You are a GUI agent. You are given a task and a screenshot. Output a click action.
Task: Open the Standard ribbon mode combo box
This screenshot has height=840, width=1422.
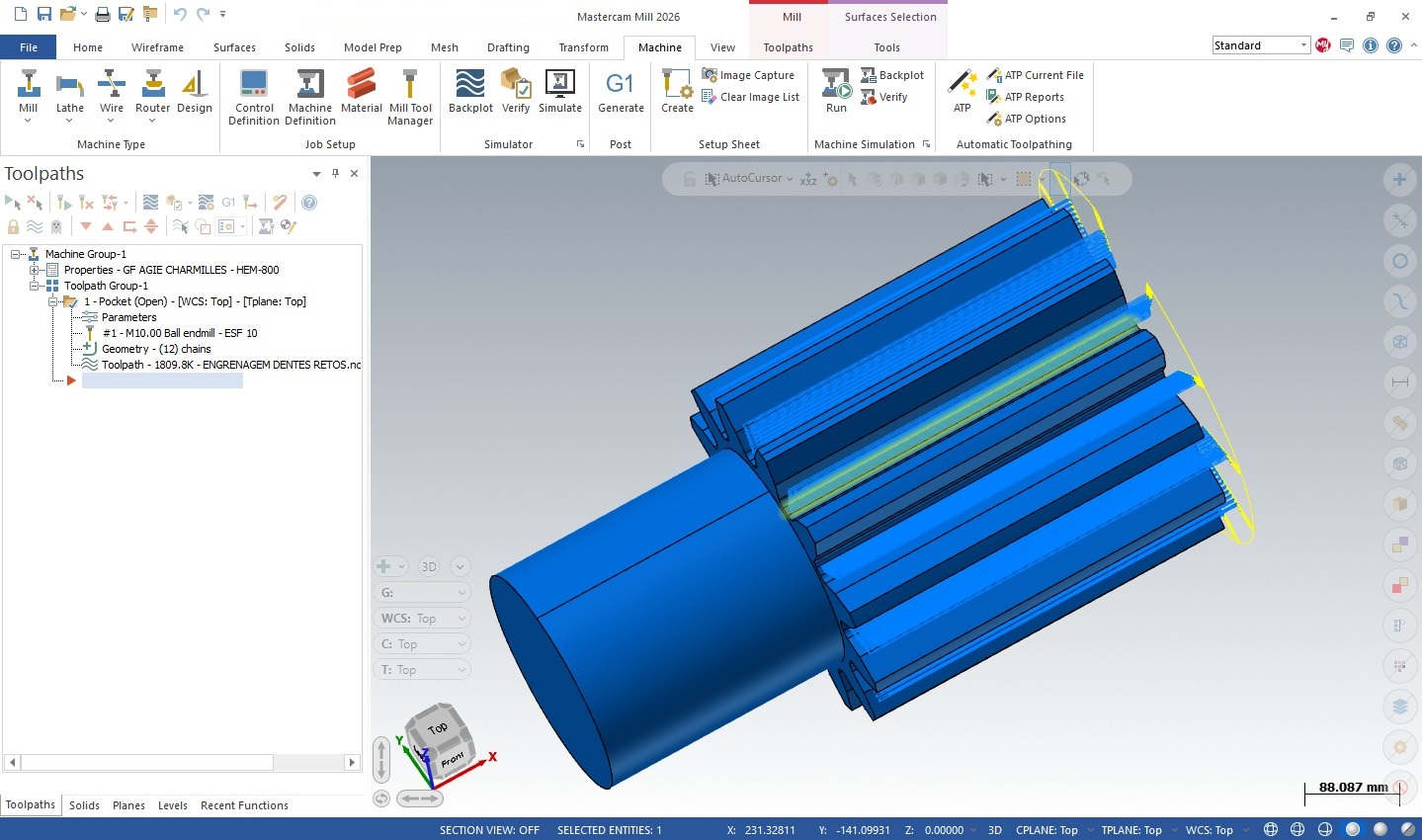pyautogui.click(x=1261, y=45)
